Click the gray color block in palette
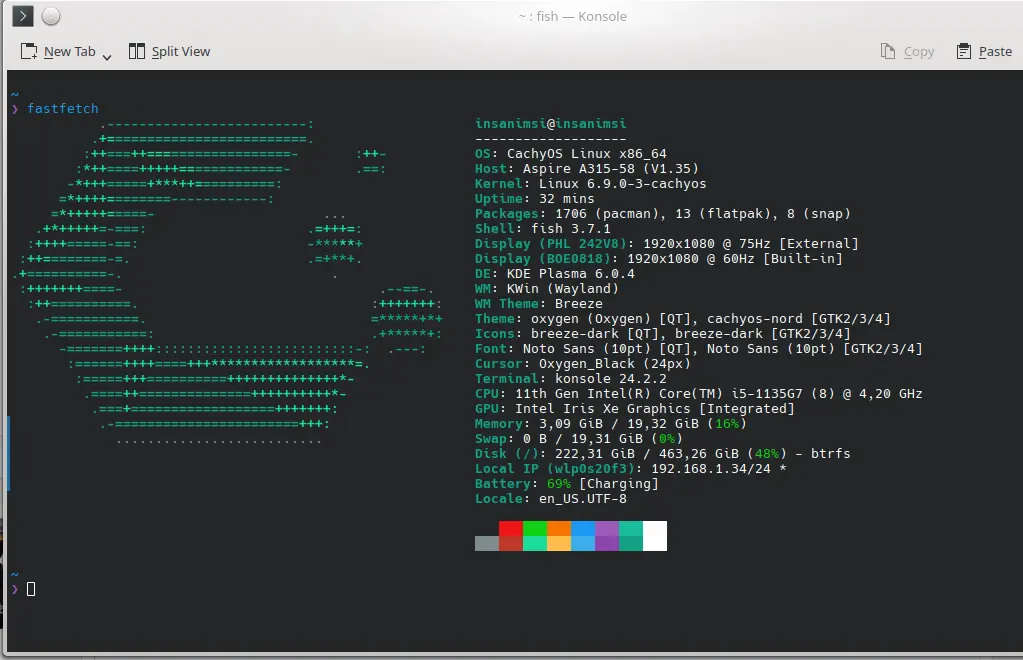Image resolution: width=1023 pixels, height=660 pixels. [487, 543]
